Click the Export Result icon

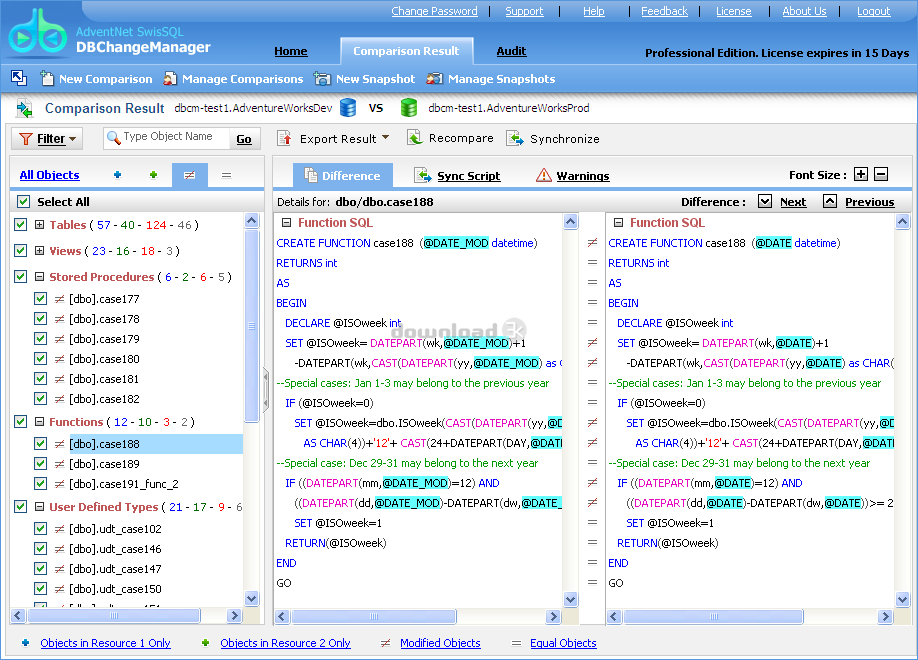pyautogui.click(x=285, y=138)
